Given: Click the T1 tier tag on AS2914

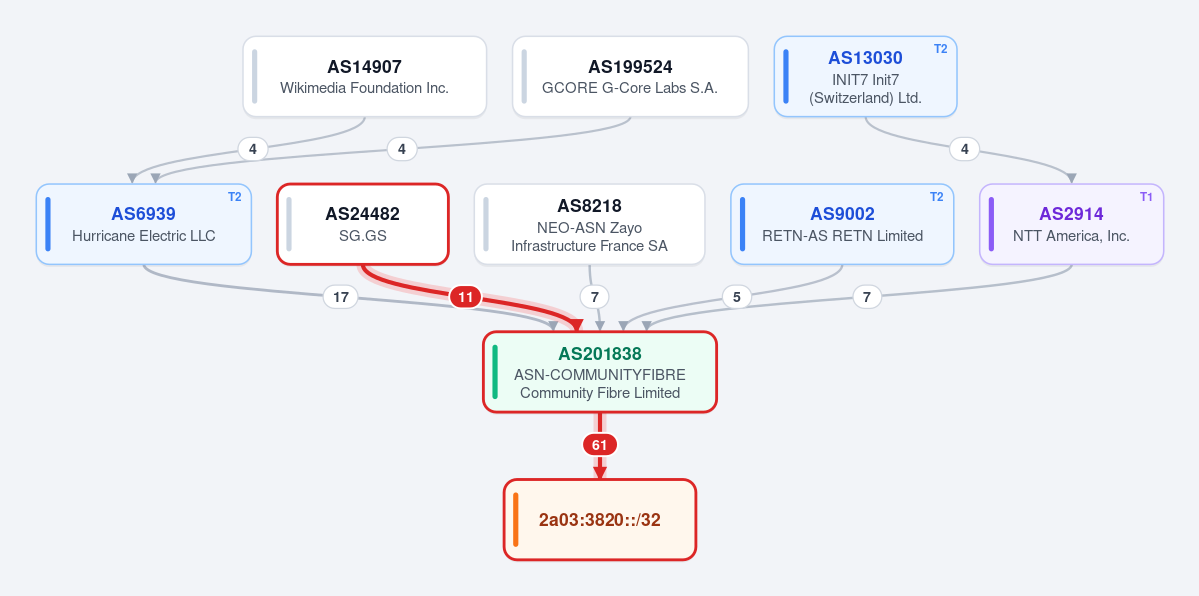Looking at the screenshot, I should [1146, 197].
